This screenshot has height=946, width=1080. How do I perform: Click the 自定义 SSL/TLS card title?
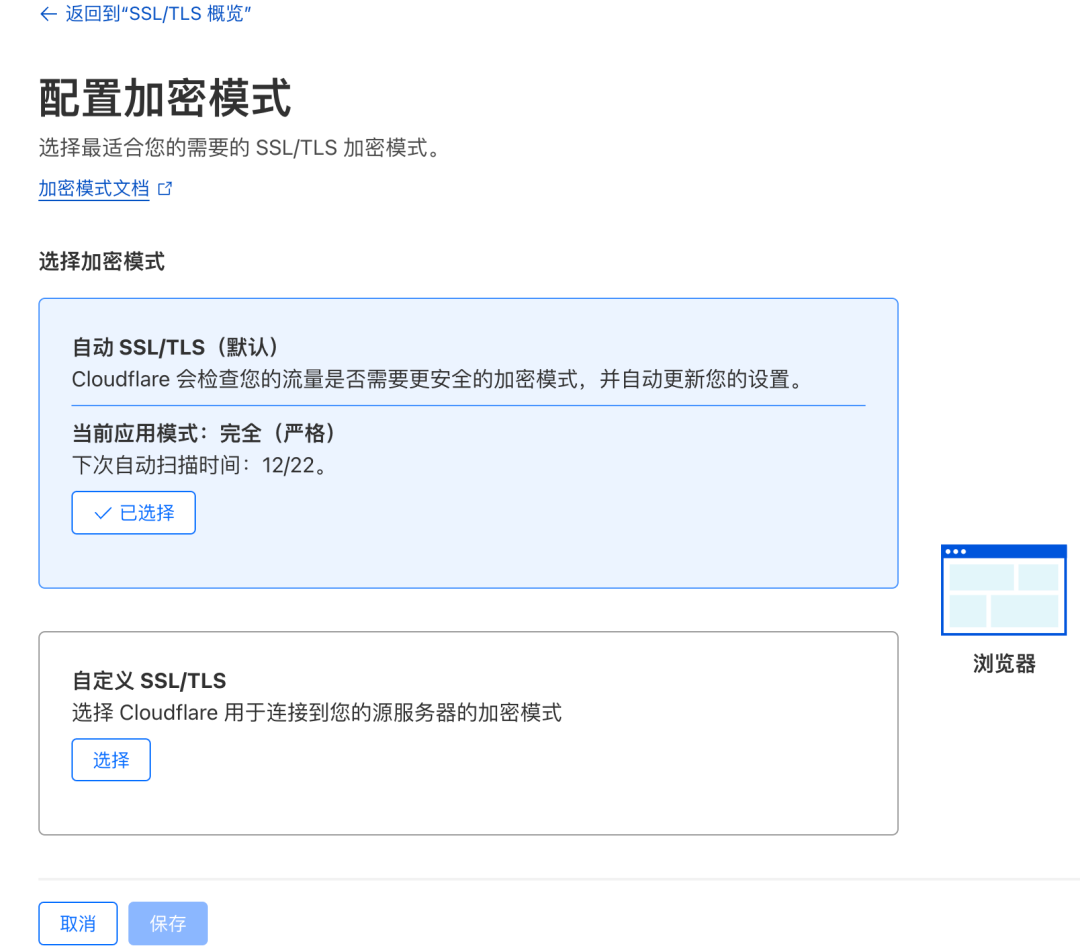pyautogui.click(x=149, y=681)
